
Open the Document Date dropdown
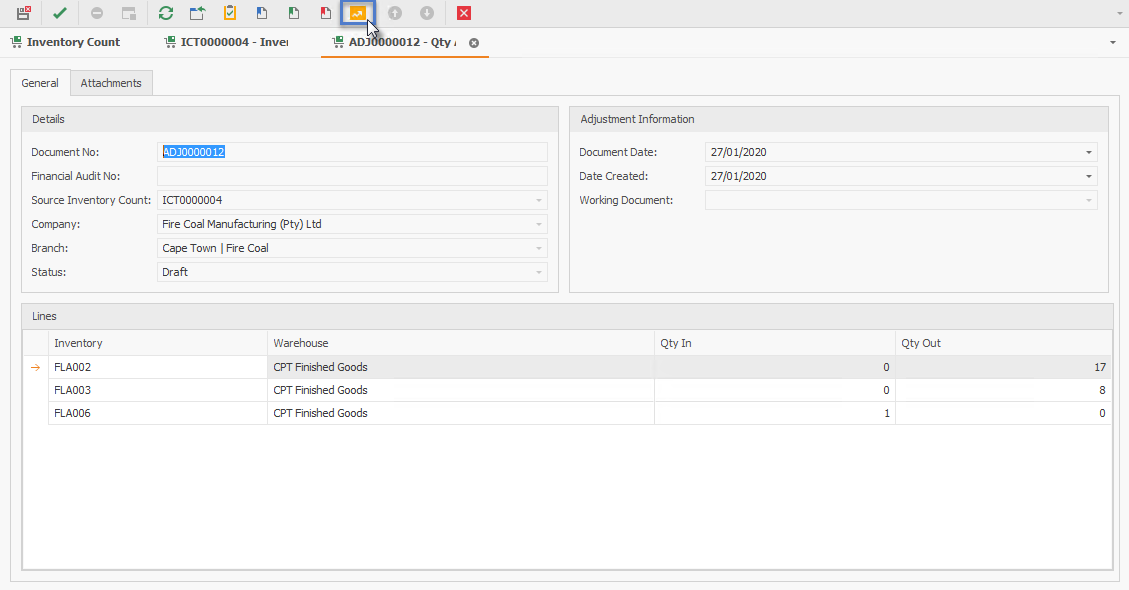tap(1088, 152)
